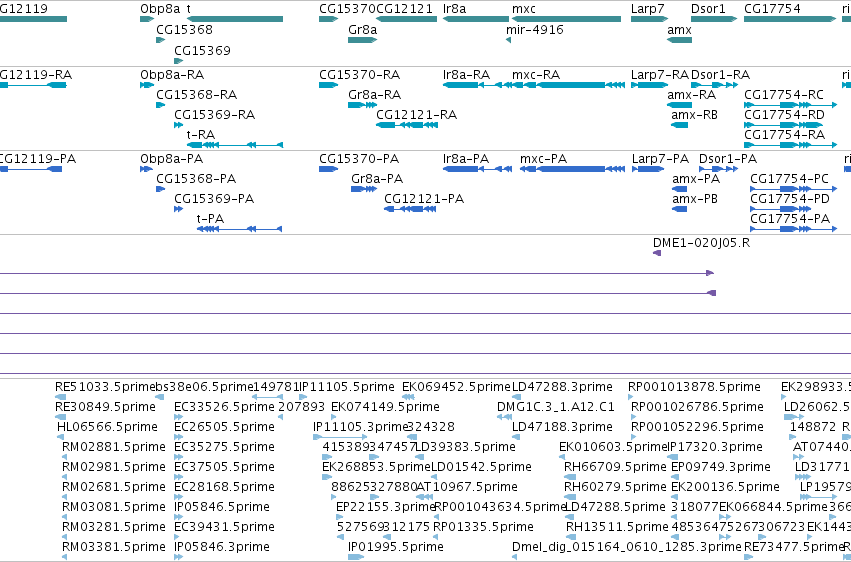Select transcript CG17754-RA
The height and width of the screenshot is (562, 851).
790,145
